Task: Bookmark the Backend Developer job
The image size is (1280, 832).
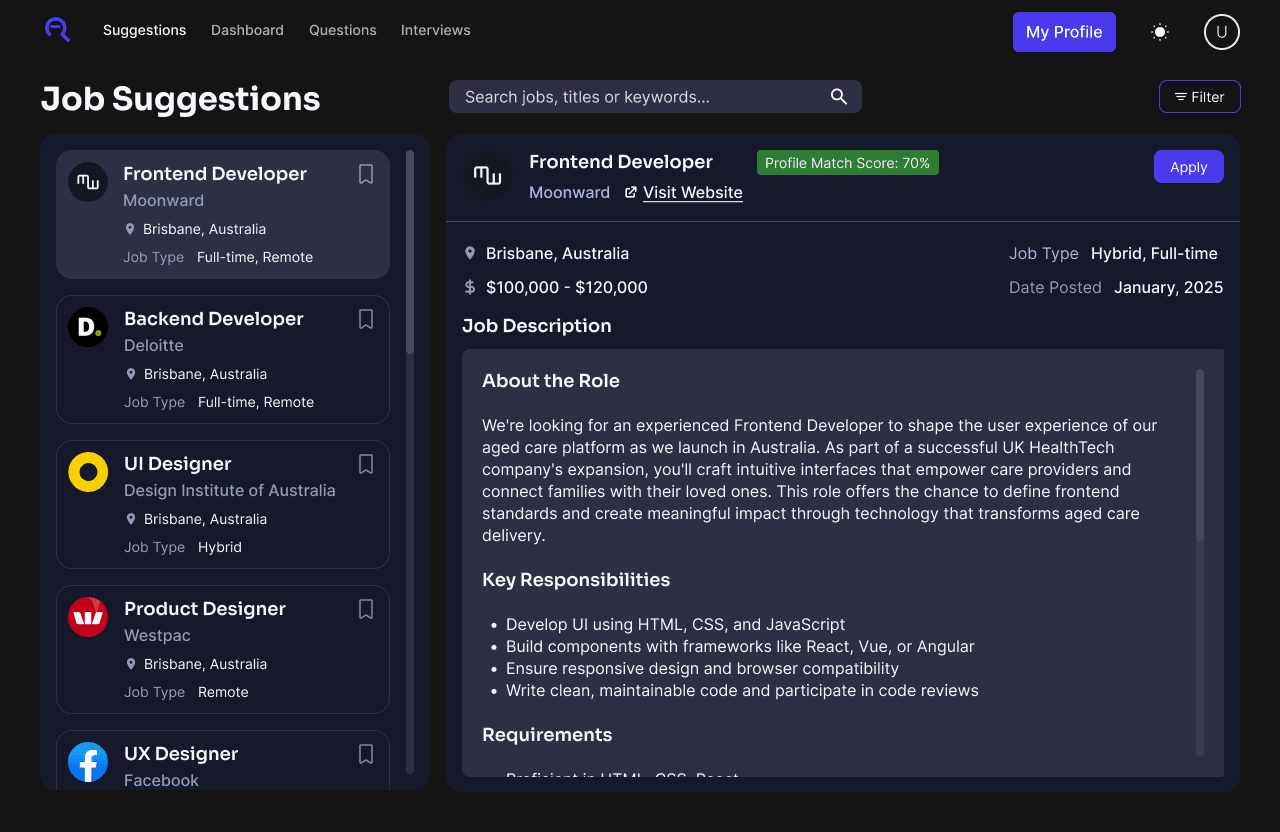Action: 365,319
